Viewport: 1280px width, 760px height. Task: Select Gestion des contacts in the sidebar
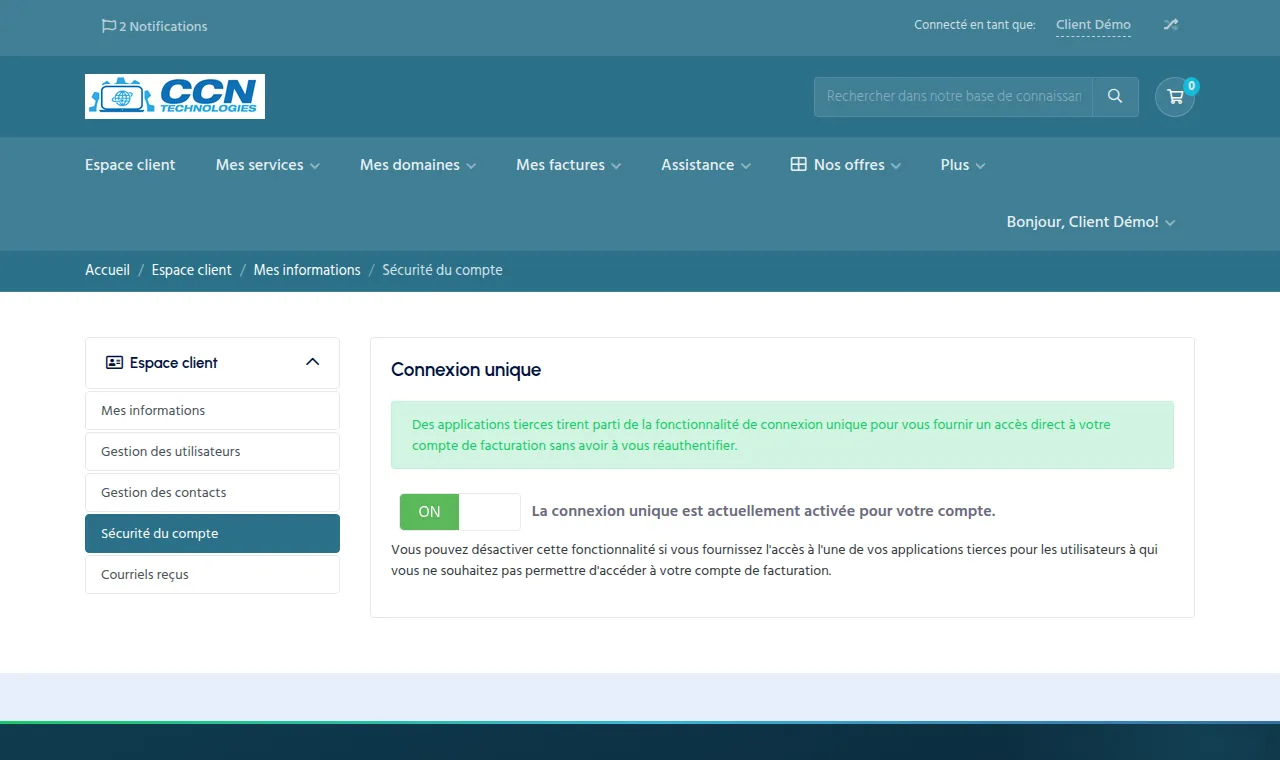[212, 493]
